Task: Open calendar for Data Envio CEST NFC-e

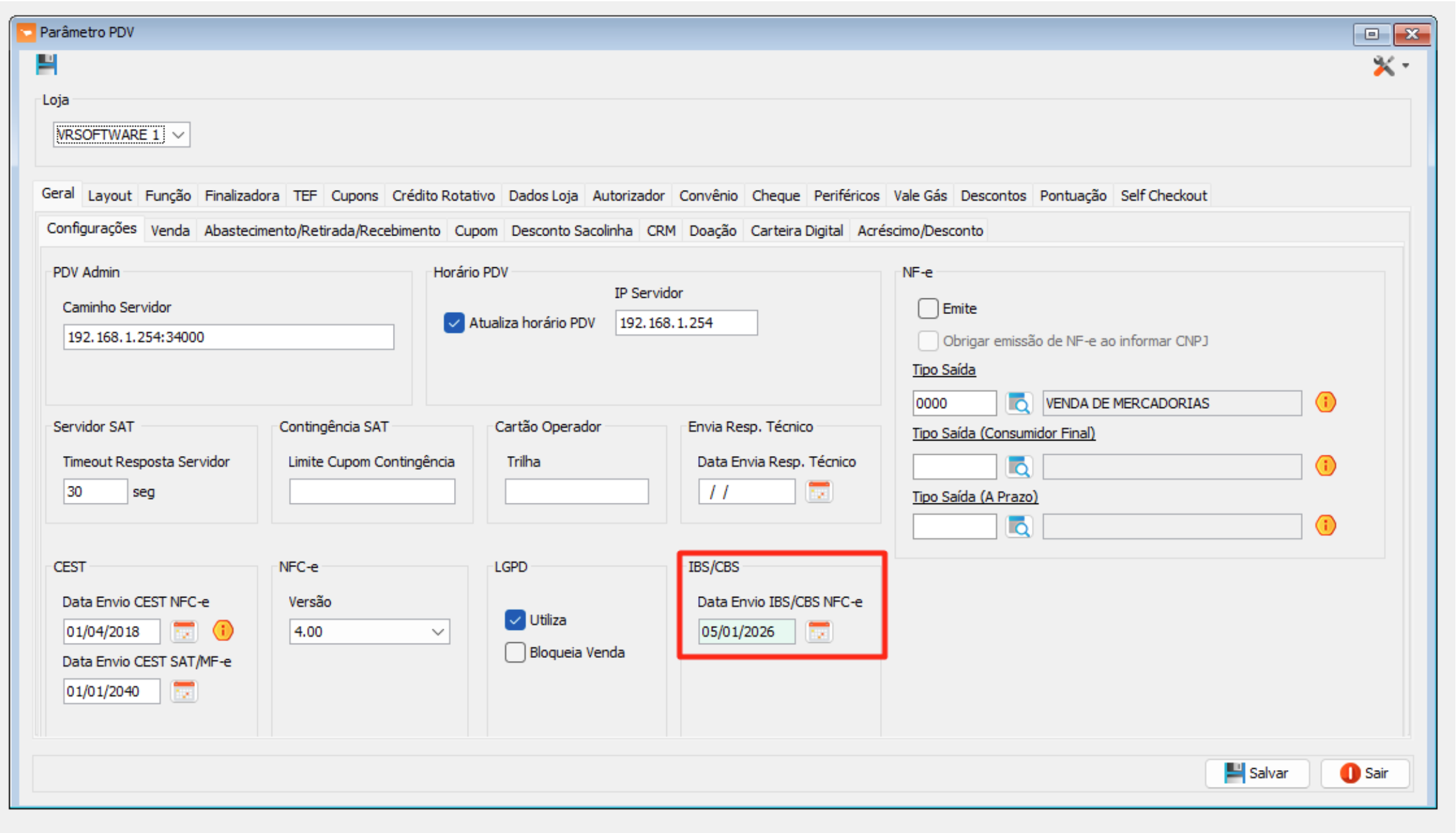Action: coord(184,631)
